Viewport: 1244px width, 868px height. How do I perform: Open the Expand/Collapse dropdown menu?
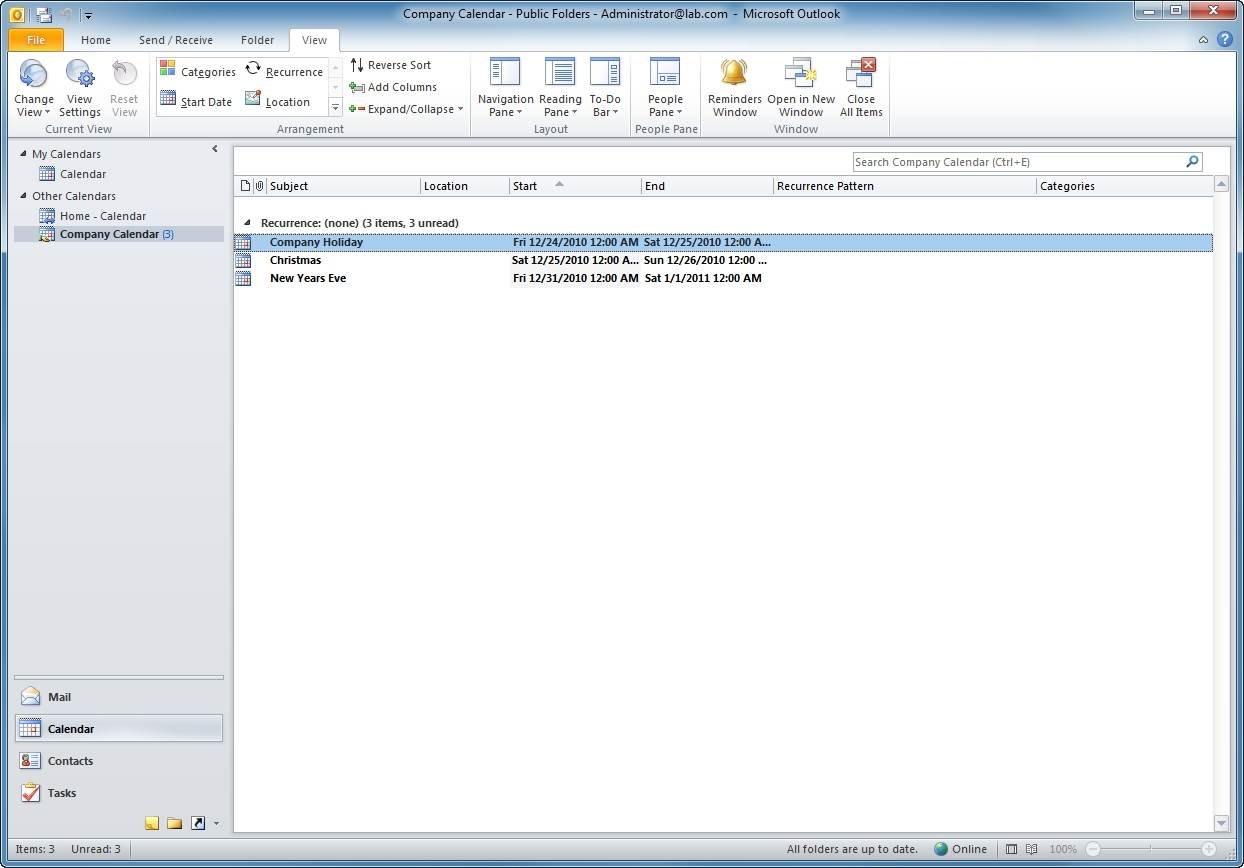406,109
